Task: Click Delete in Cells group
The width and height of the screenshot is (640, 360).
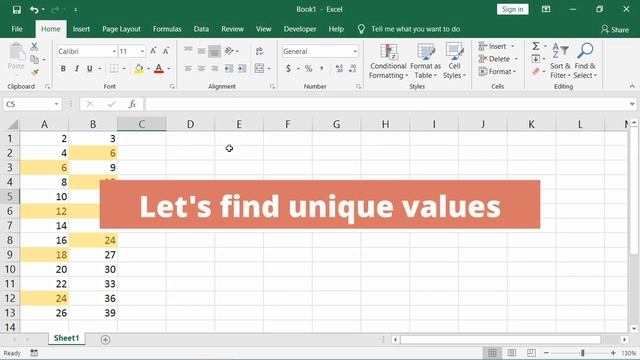Action: point(498,59)
